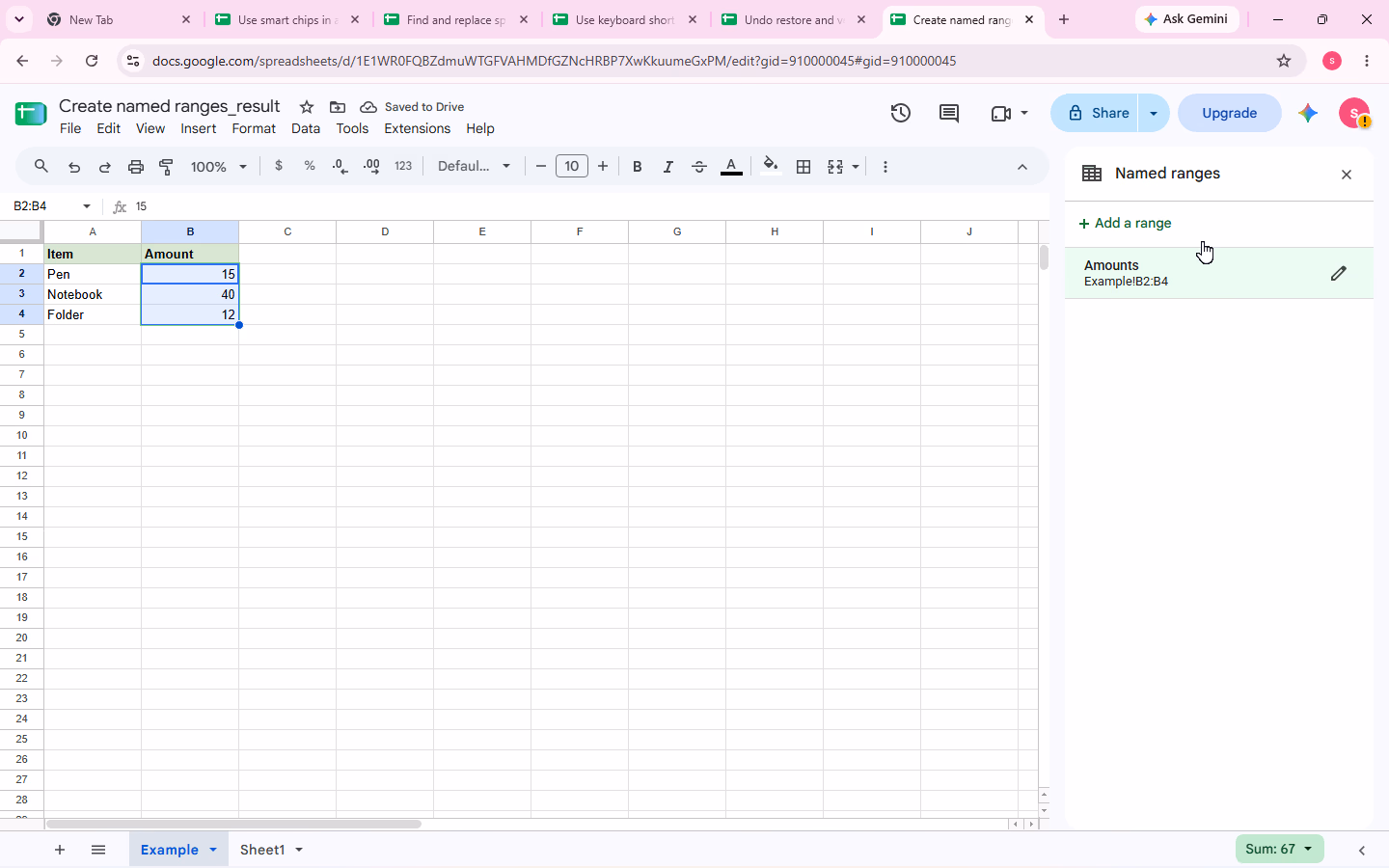The width and height of the screenshot is (1389, 868).
Task: Open the Format menu
Action: [254, 128]
